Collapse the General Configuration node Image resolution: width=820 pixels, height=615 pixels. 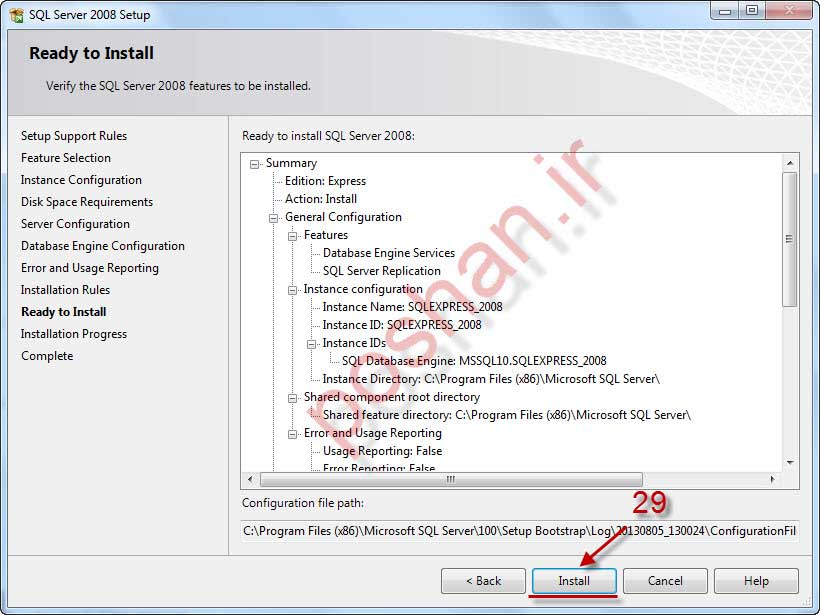[275, 218]
